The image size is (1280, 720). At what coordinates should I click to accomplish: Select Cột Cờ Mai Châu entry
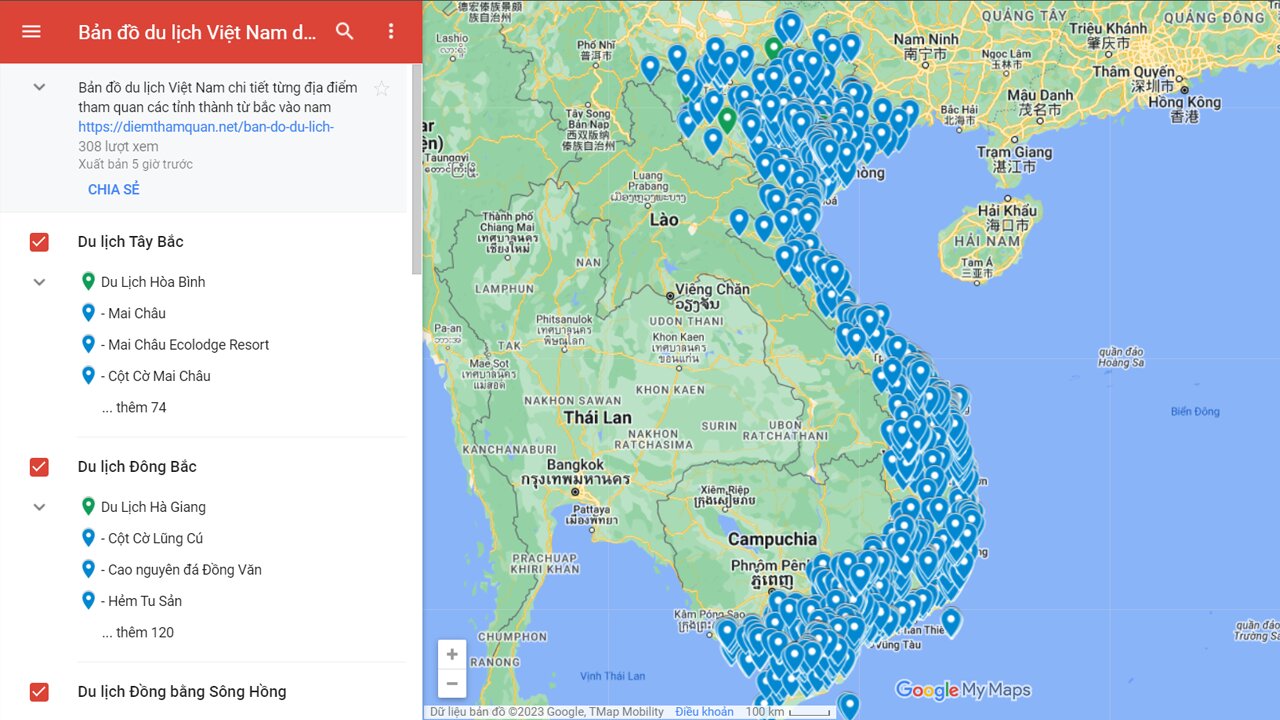(156, 376)
